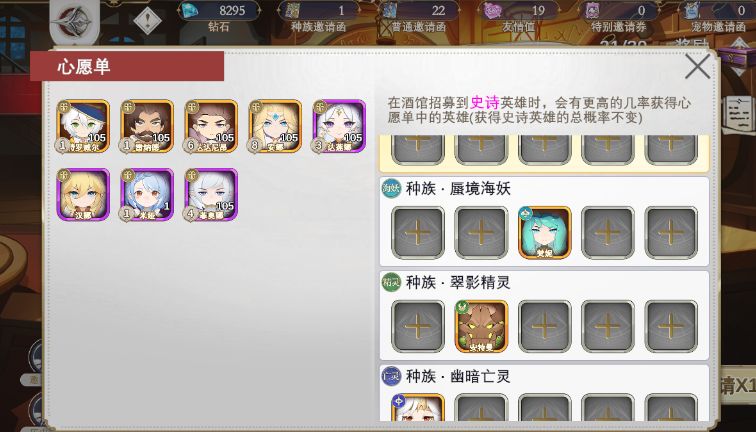Click the 海妖 faction badge icon
The width and height of the screenshot is (756, 432).
pyautogui.click(x=391, y=188)
